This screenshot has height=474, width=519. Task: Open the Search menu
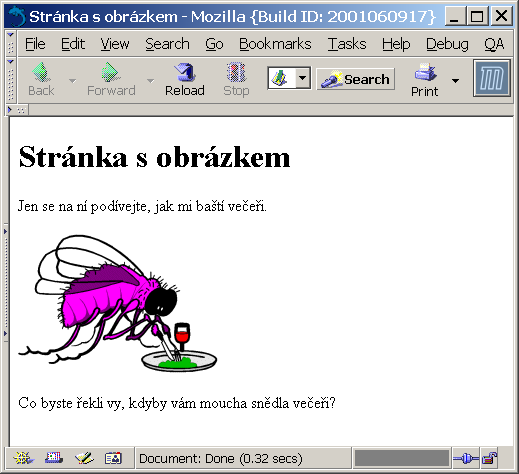click(167, 44)
